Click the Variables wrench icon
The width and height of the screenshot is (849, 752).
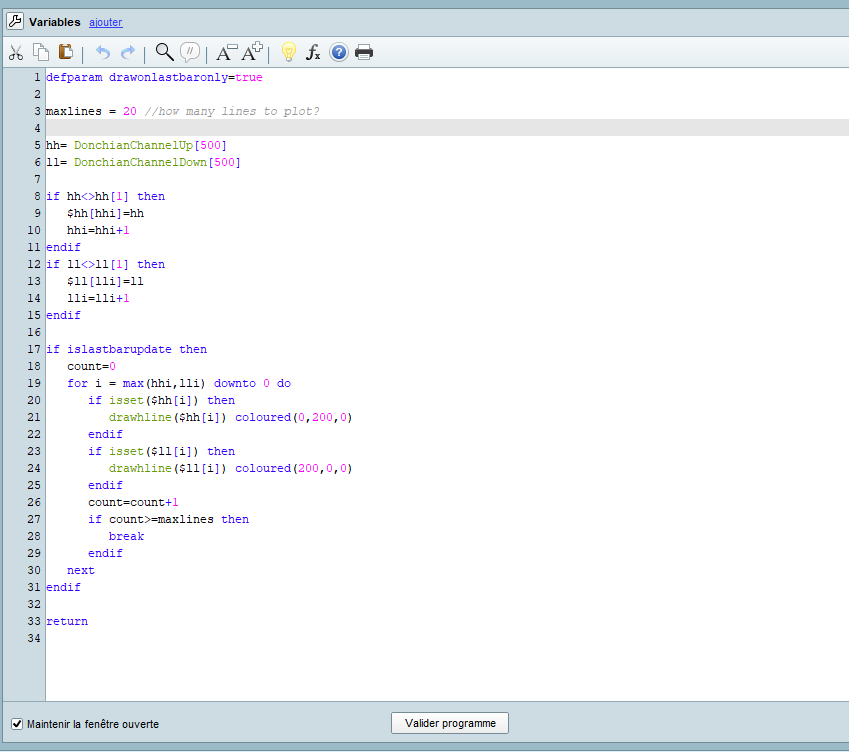pyautogui.click(x=15, y=21)
